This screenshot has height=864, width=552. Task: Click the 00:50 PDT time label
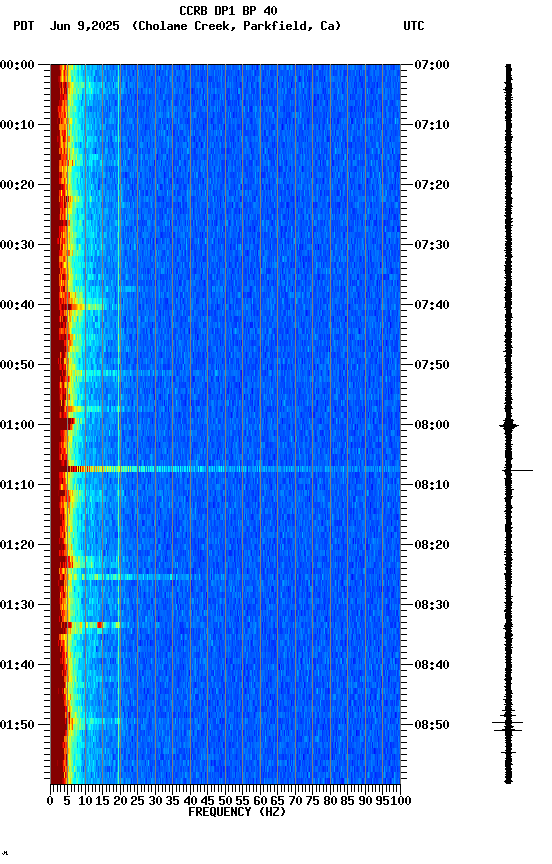point(17,365)
